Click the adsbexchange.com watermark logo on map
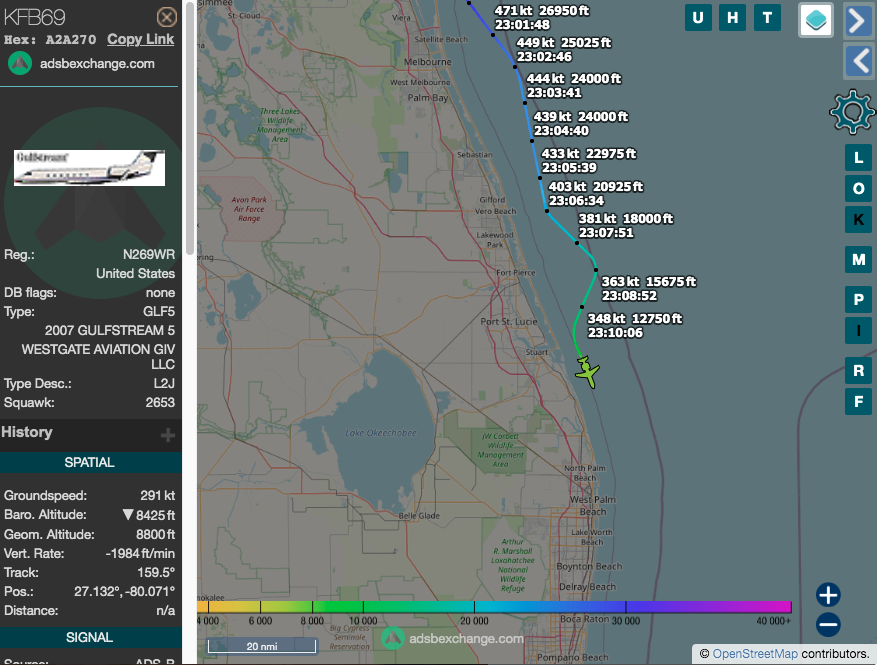Image resolution: width=877 pixels, height=665 pixels. point(393,638)
